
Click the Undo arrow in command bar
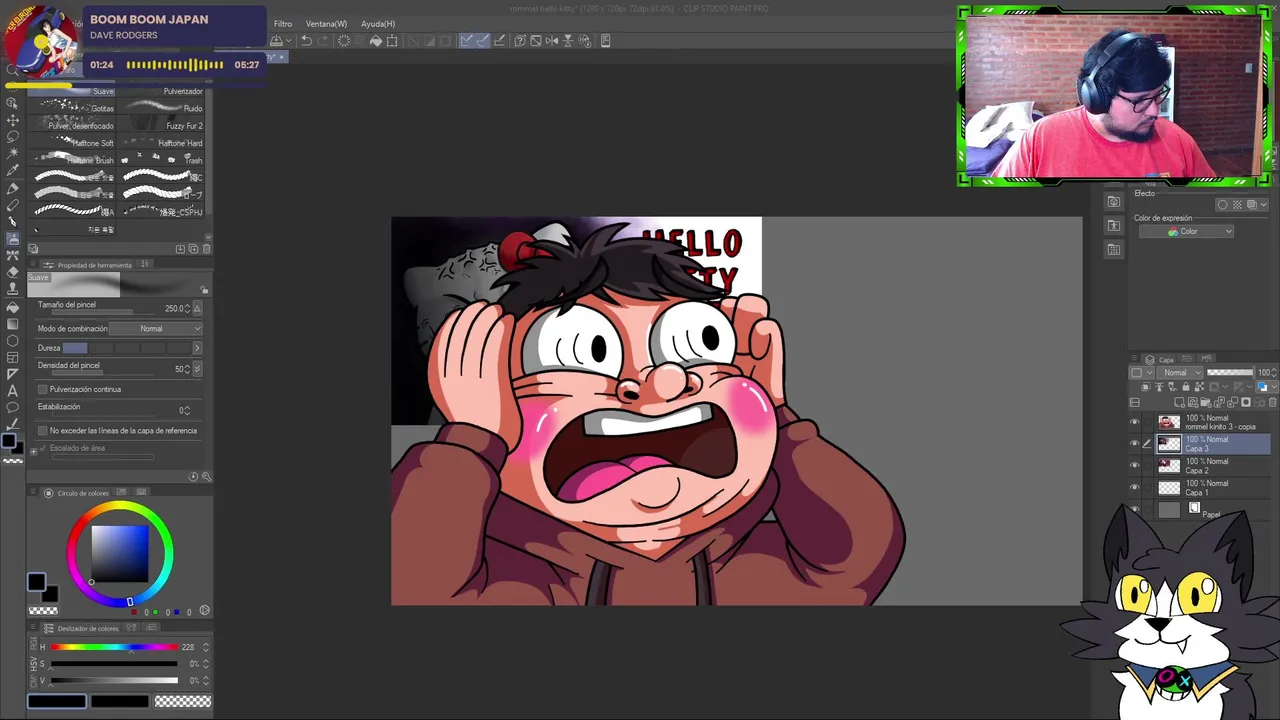[307, 41]
